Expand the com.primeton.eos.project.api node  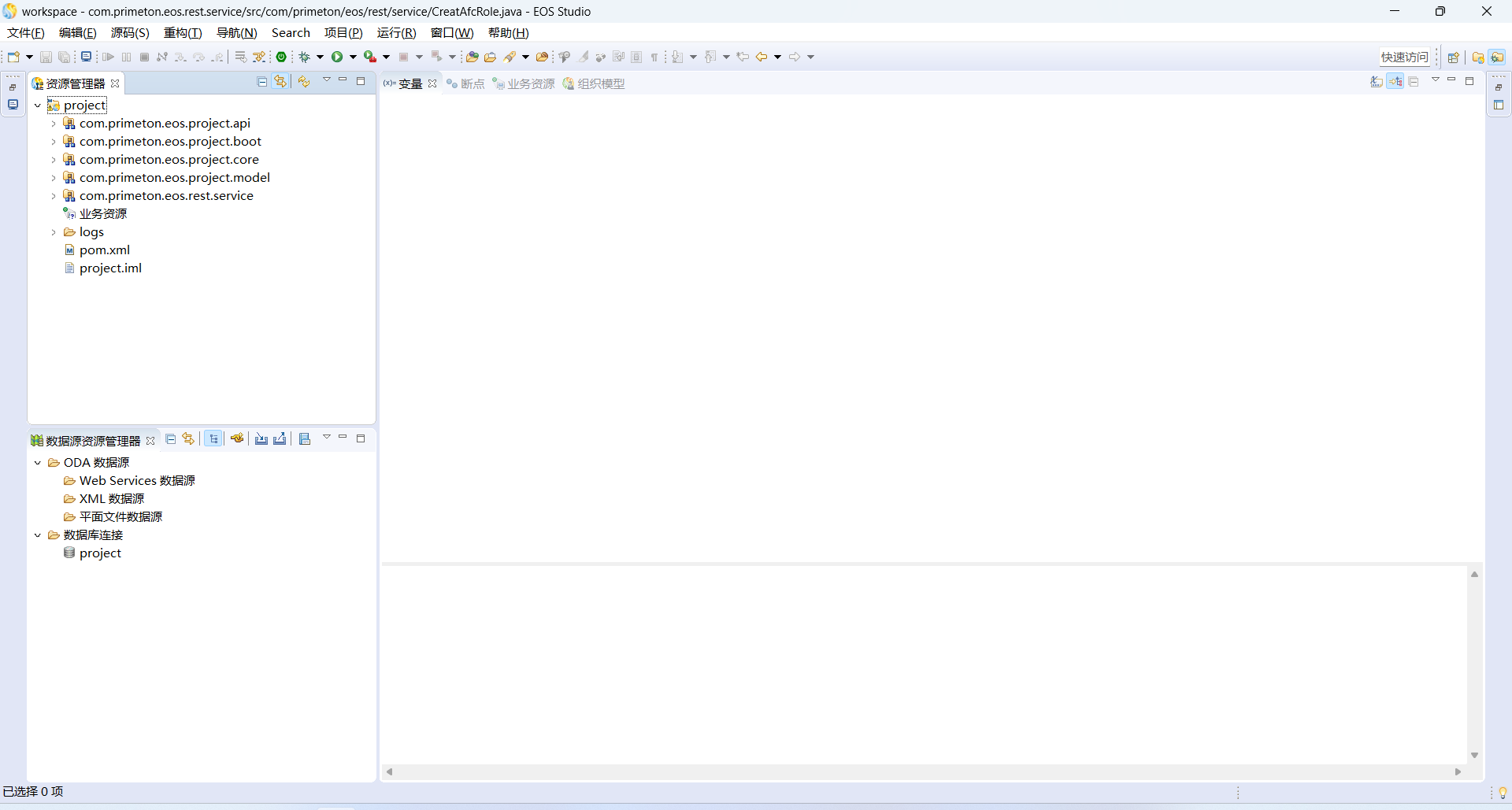[x=54, y=124]
